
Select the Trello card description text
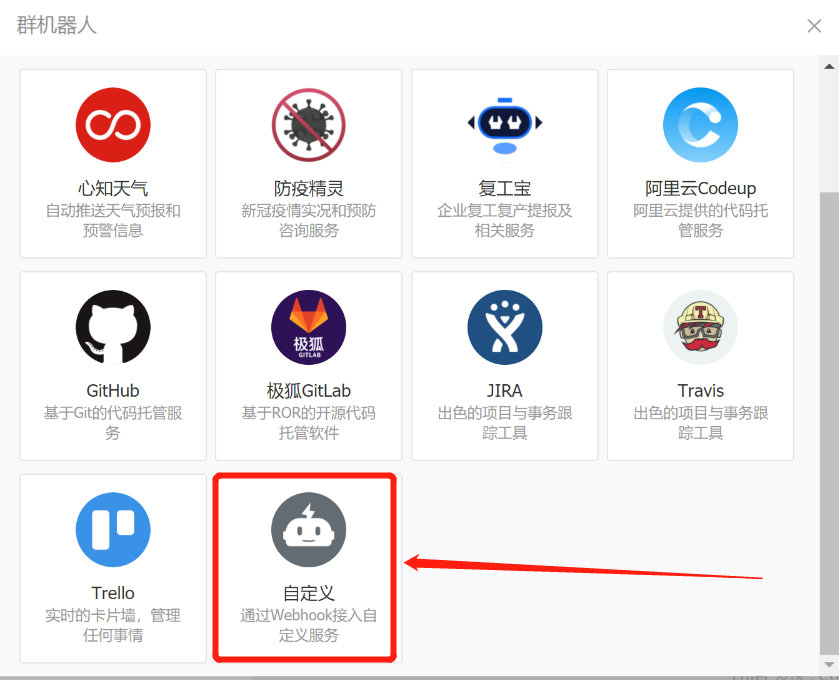pyautogui.click(x=113, y=625)
